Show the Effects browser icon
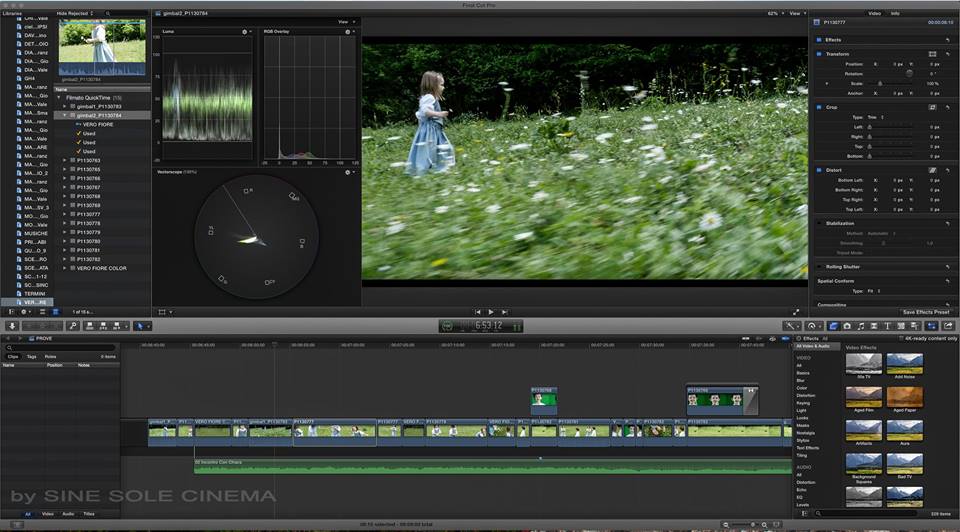 (833, 326)
